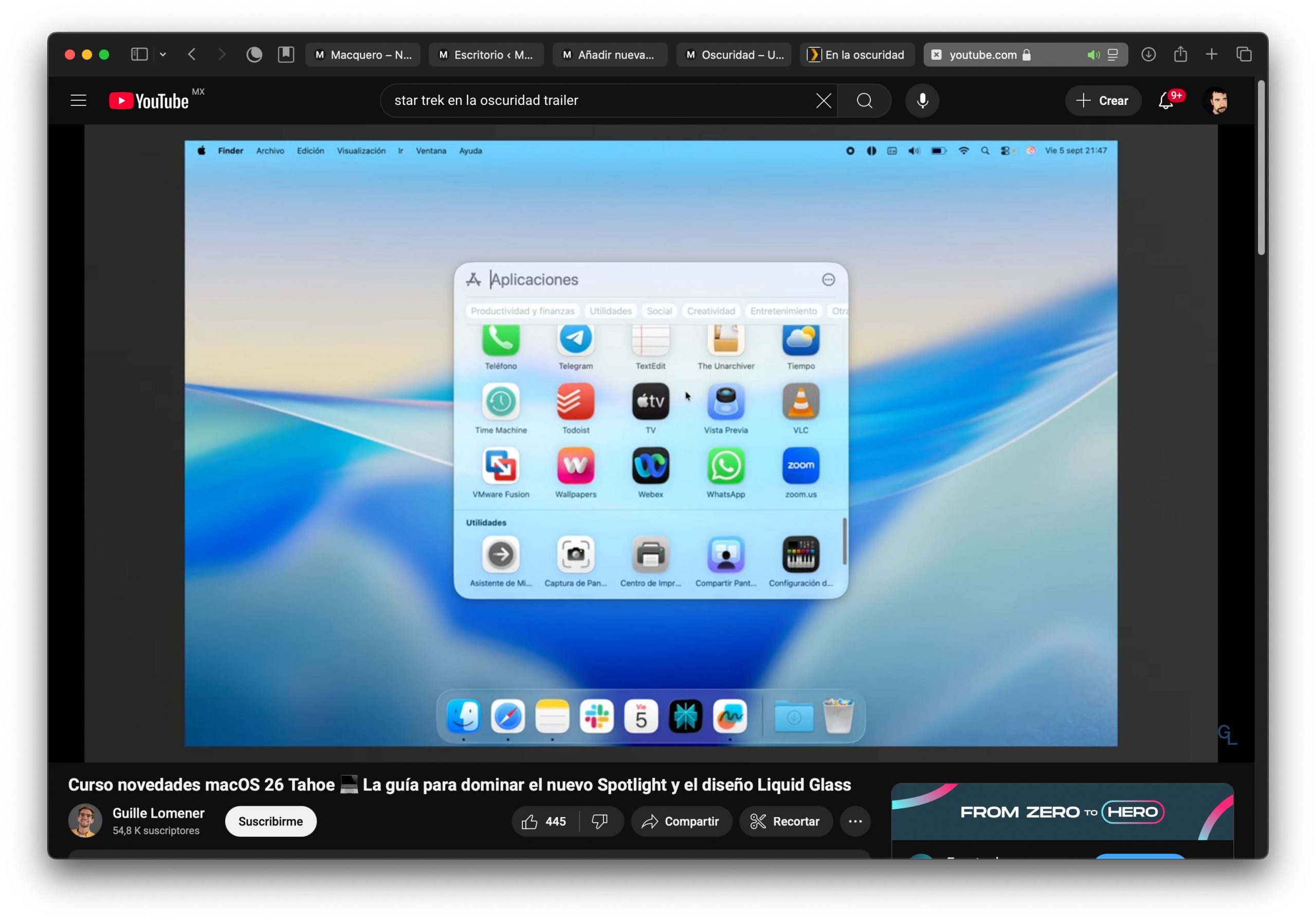The image size is (1316, 922).
Task: Switch to the 'En la oscuridad' tab
Action: pyautogui.click(x=857, y=55)
